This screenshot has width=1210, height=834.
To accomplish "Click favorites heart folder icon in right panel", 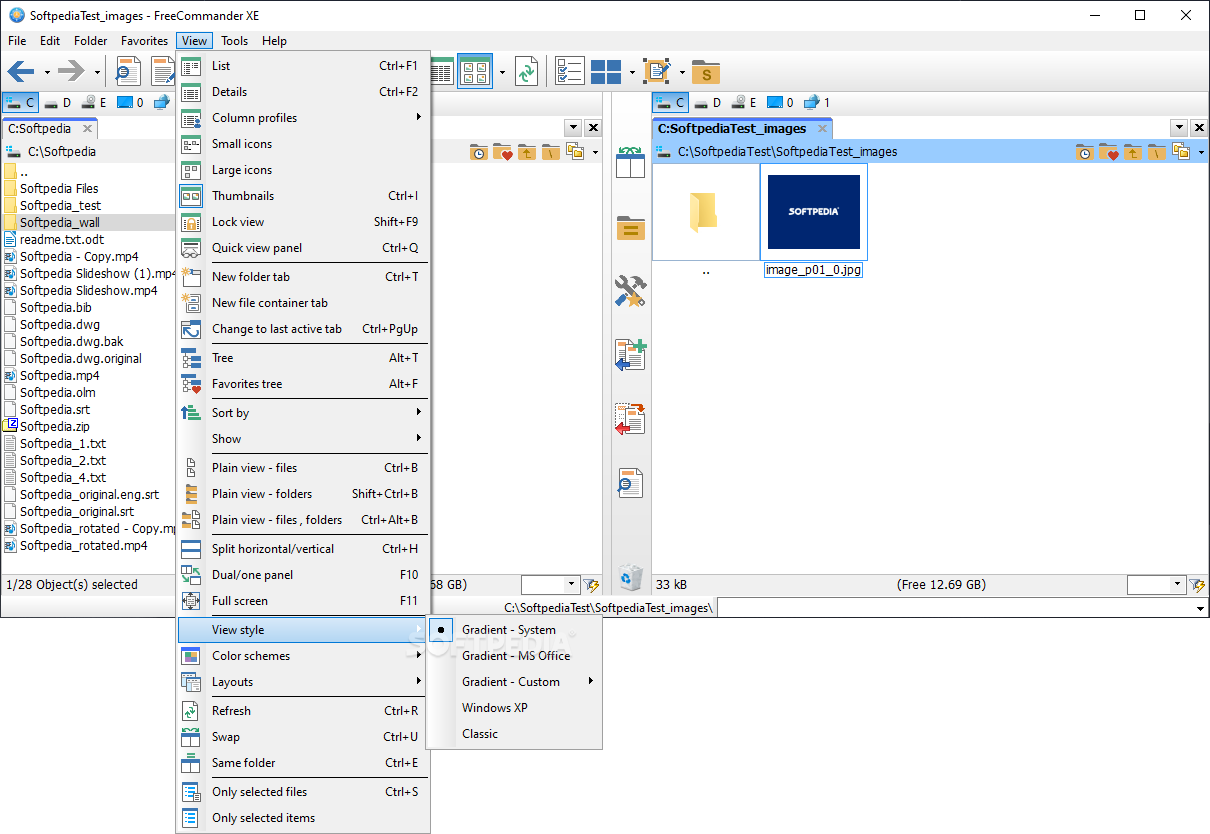I will tap(1108, 152).
